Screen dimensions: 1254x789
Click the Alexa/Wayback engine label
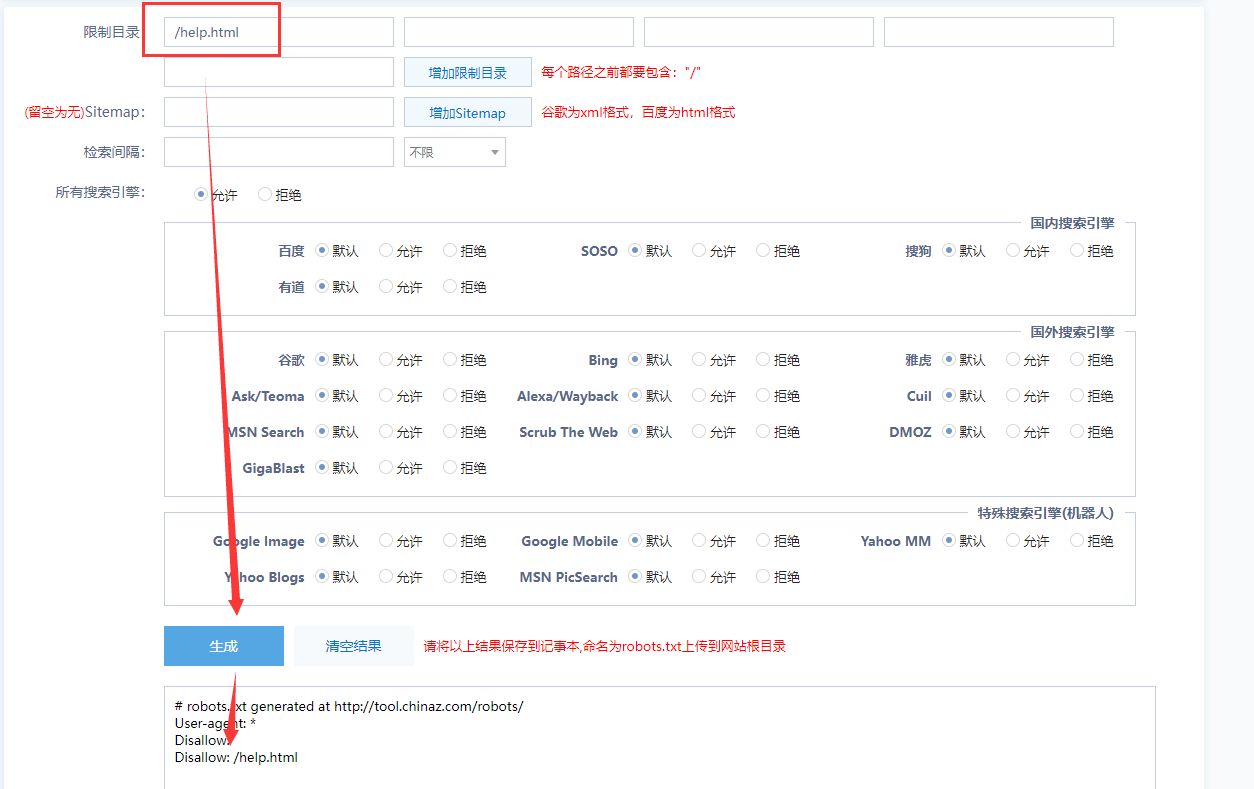(x=567, y=396)
